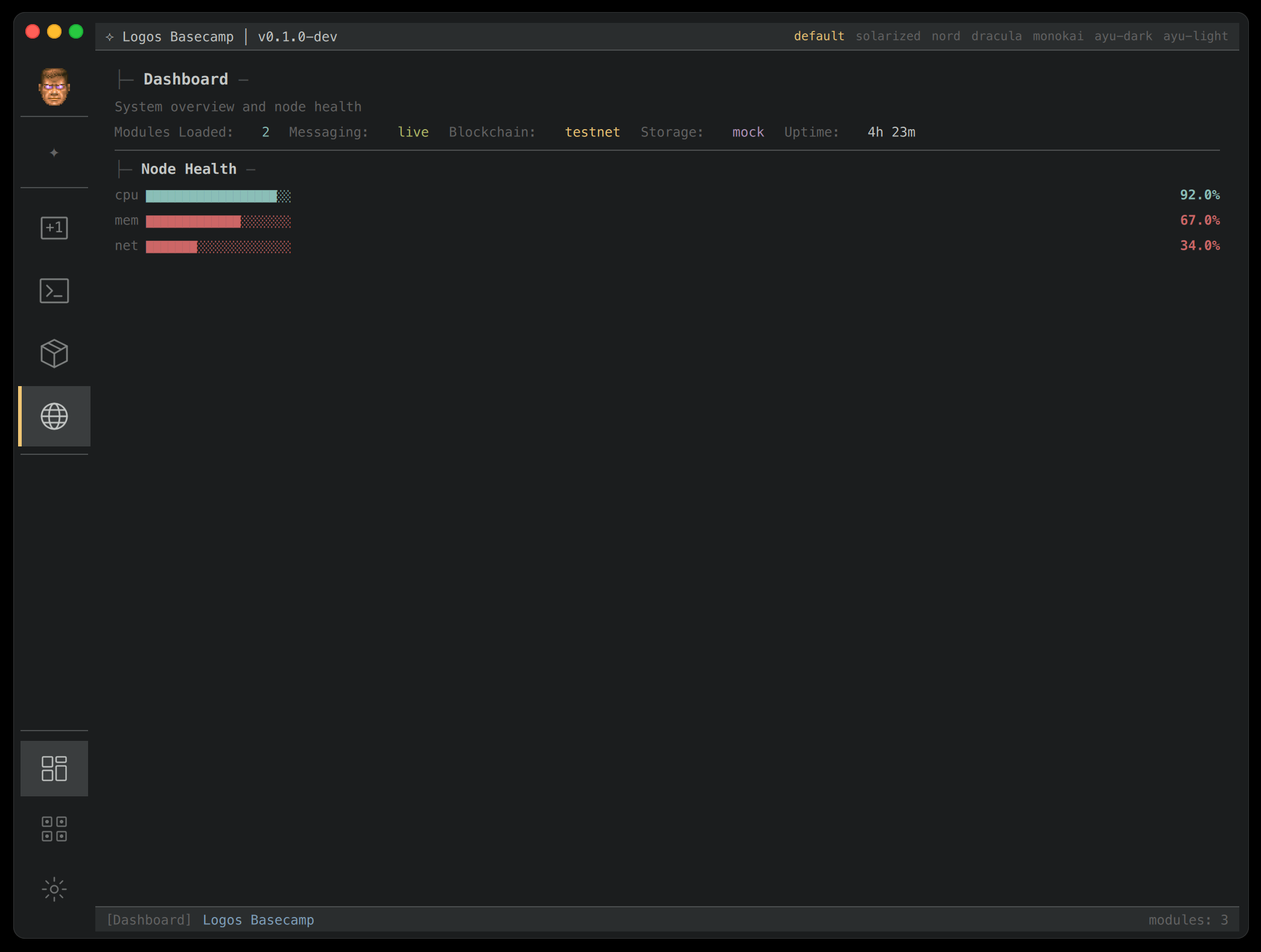This screenshot has width=1261, height=952.
Task: Click the cpu usage progress bar
Action: [218, 196]
